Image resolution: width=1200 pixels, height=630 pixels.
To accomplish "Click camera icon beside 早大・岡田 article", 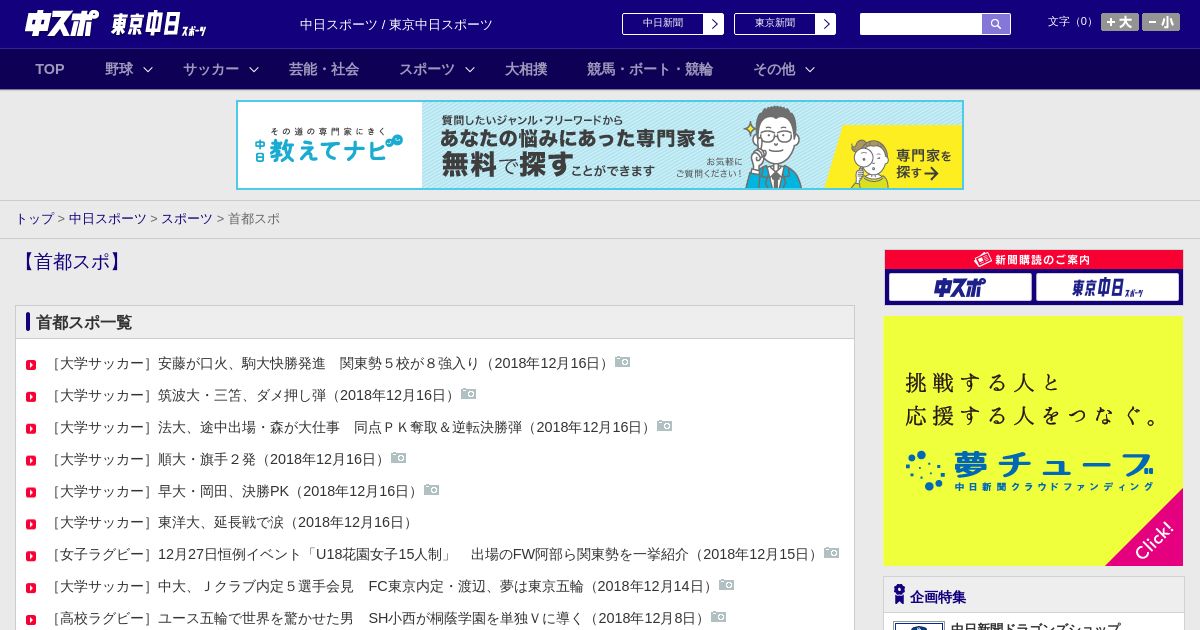I will pos(431,490).
